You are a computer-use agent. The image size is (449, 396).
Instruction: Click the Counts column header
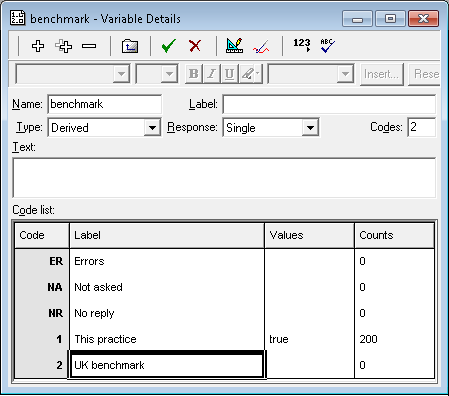(394, 235)
